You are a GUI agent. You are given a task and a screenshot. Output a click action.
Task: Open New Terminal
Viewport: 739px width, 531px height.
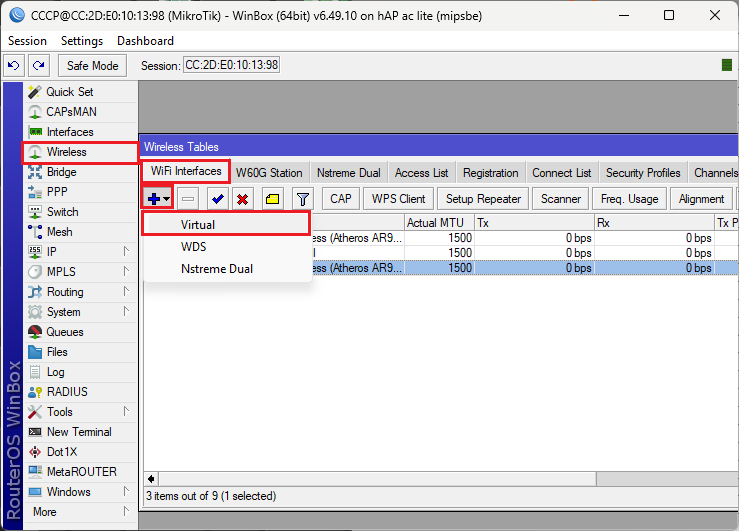(x=80, y=432)
